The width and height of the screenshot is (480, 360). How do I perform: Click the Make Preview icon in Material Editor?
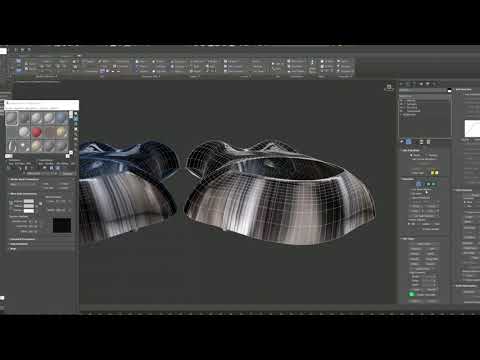[x=76, y=139]
